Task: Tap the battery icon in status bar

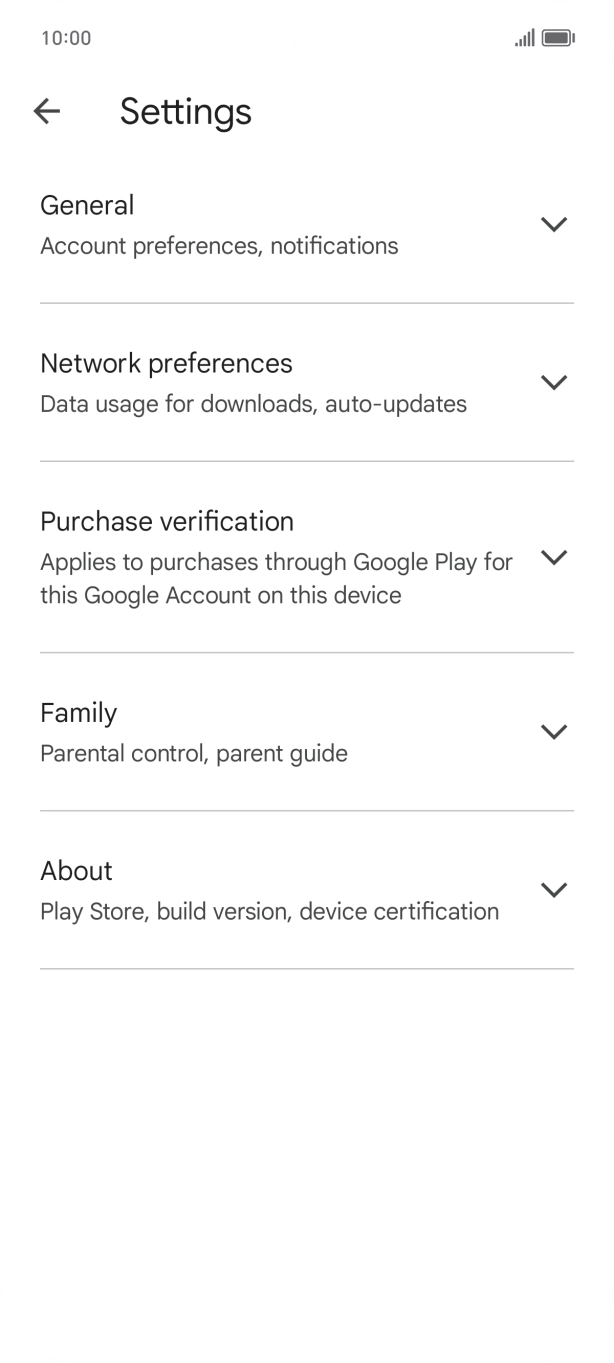Action: pos(557,39)
